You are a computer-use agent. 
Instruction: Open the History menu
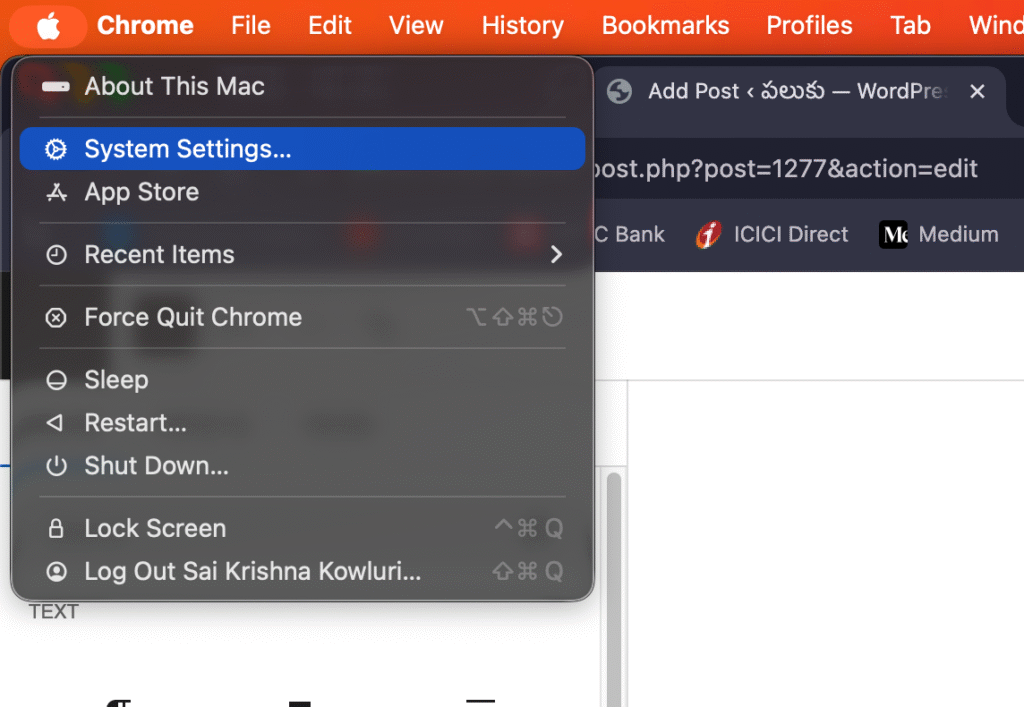click(522, 26)
